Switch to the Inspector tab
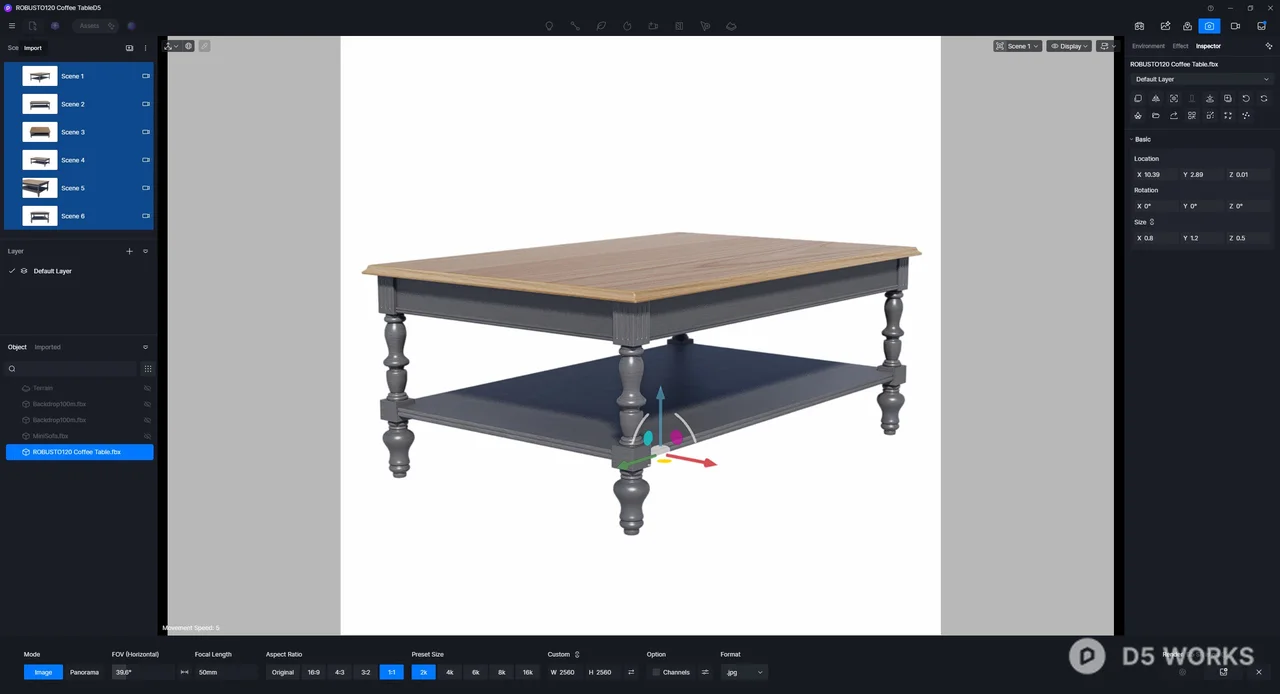This screenshot has height=694, width=1280. click(x=1208, y=46)
